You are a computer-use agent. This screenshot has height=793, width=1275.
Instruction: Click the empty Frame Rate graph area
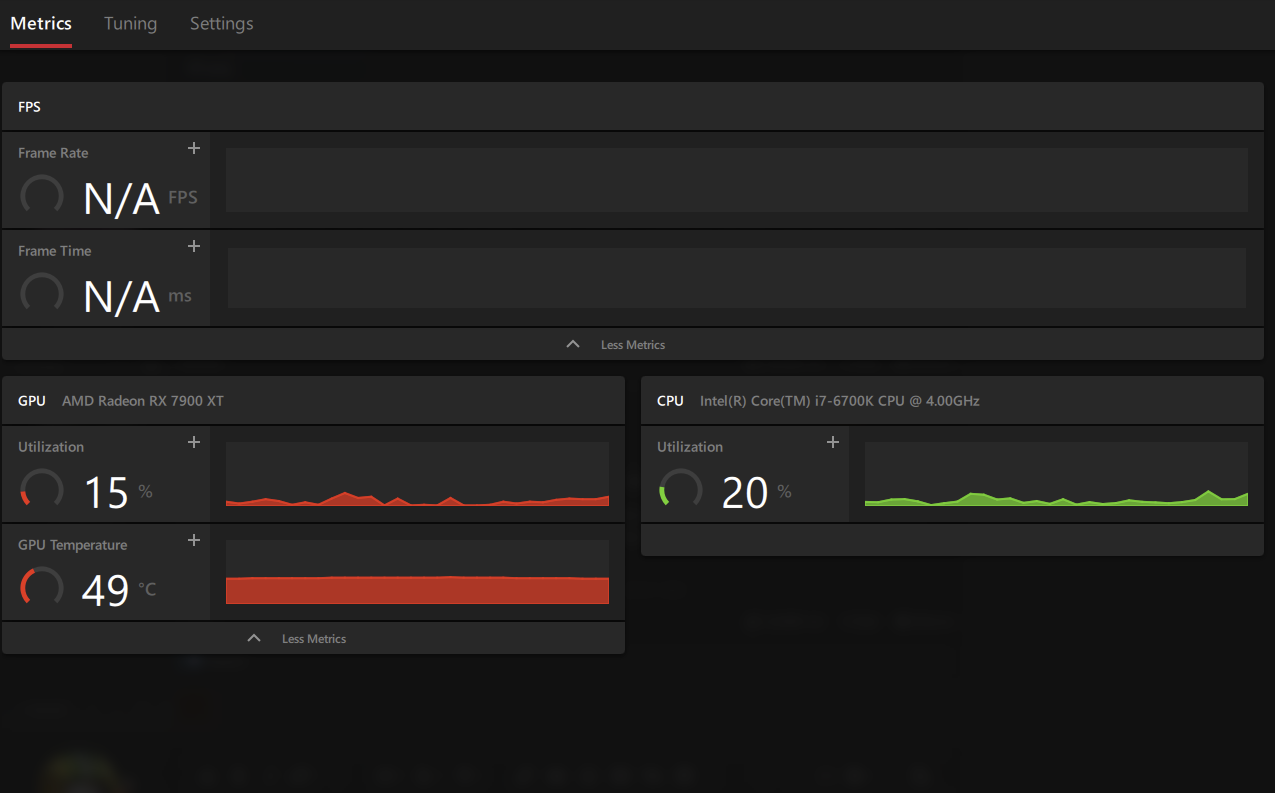(x=737, y=180)
